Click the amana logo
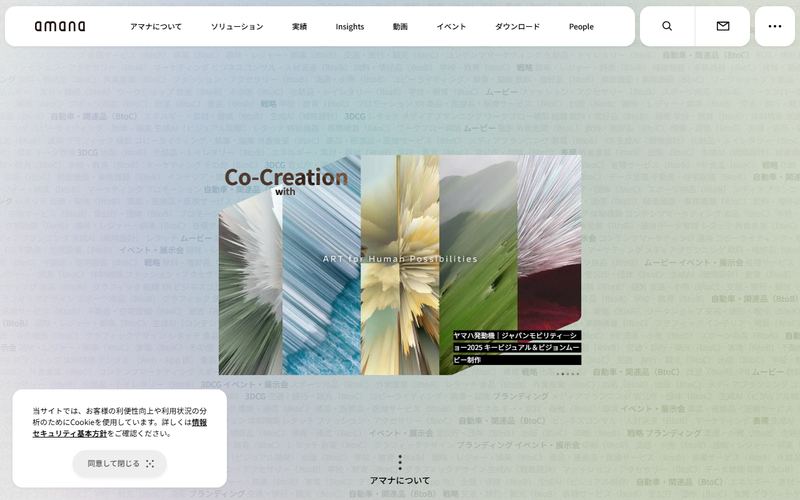The width and height of the screenshot is (800, 500). tap(60, 27)
